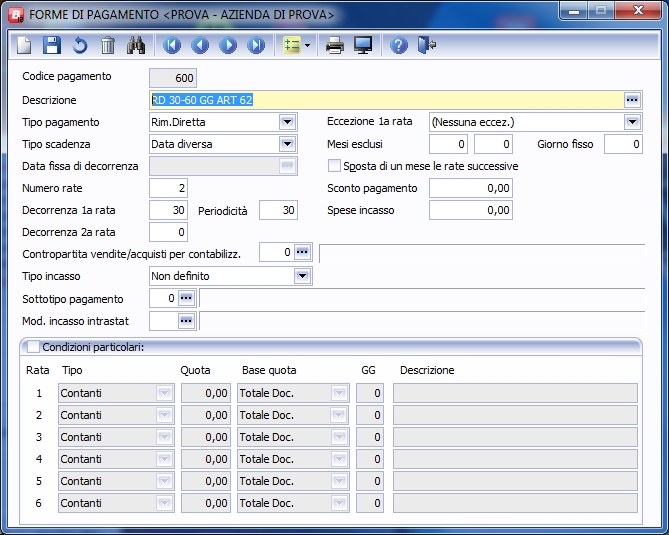
Task: Open help with the question mark icon
Action: pos(399,46)
